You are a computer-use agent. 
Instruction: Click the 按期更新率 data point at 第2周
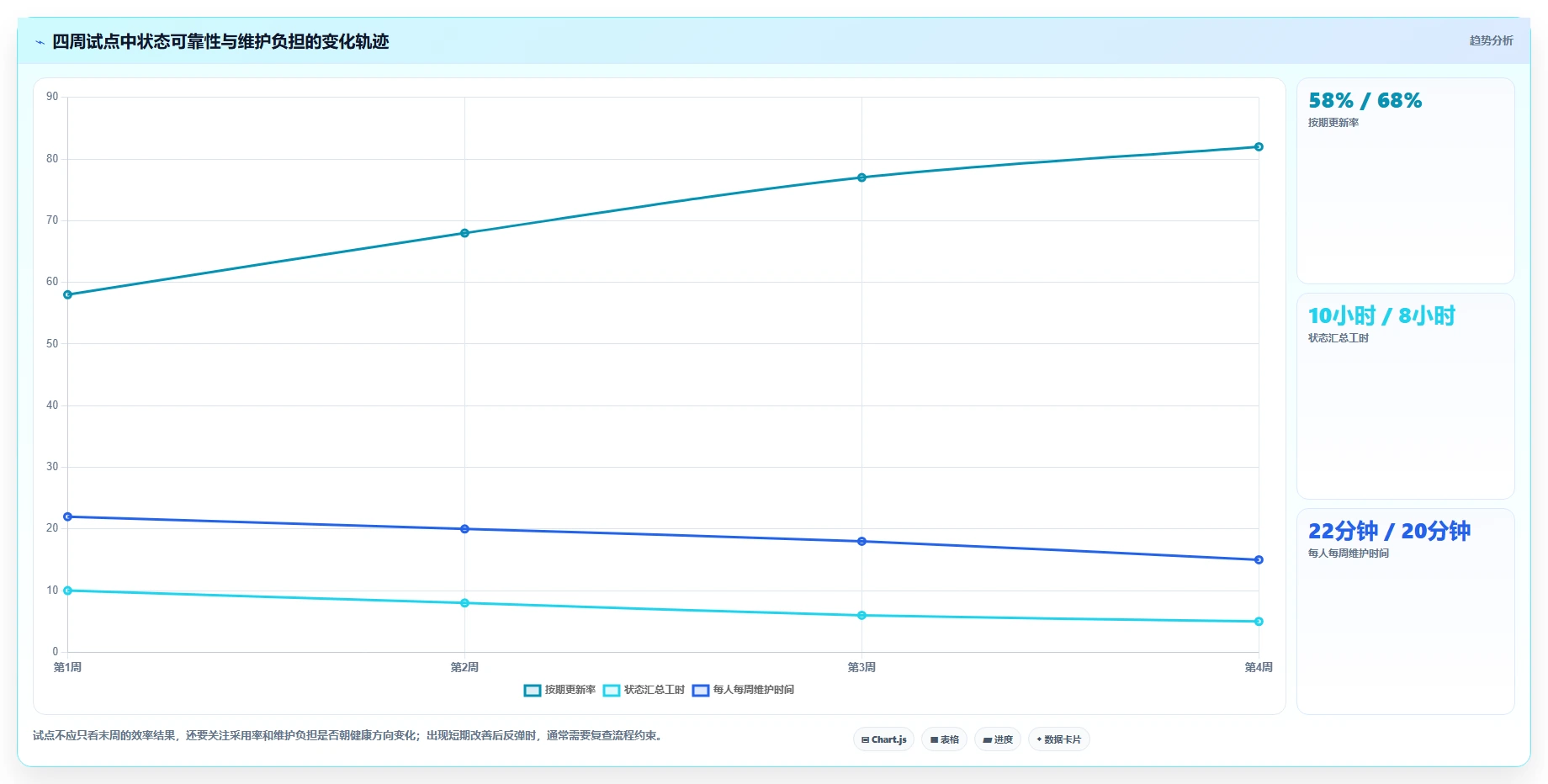464,233
